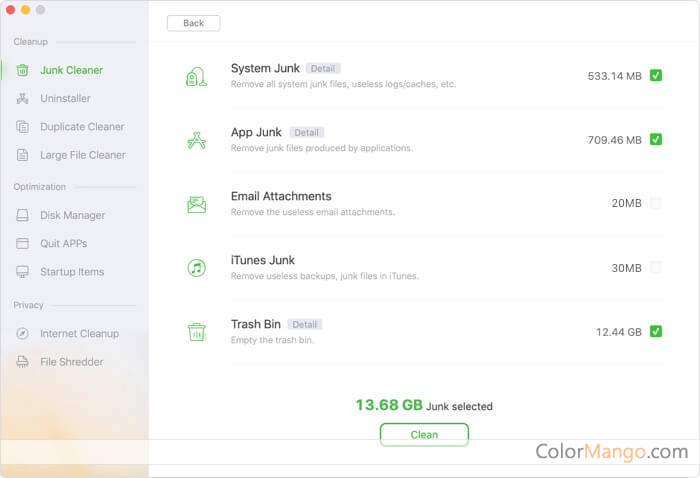Click the Back button
This screenshot has height=478, width=700.
193,23
